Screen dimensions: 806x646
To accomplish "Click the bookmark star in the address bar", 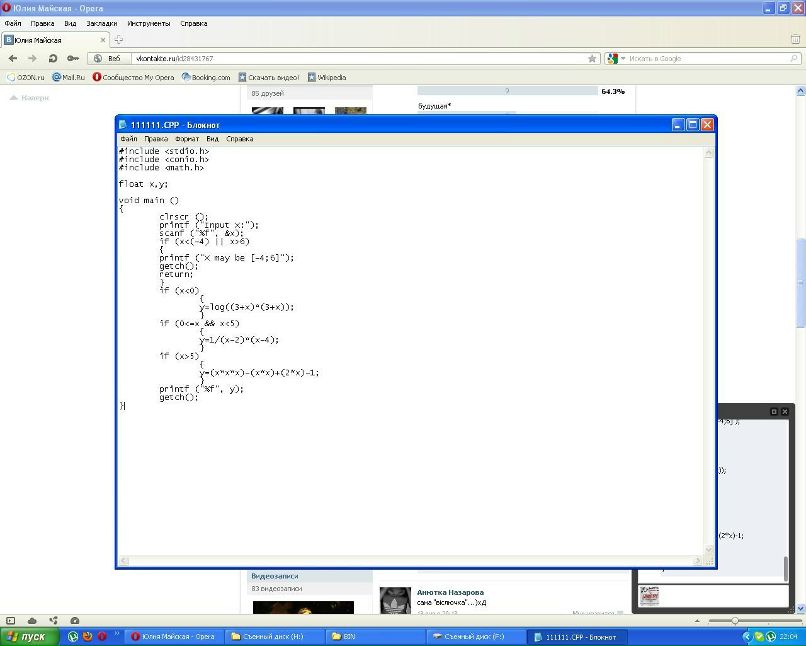I will (x=592, y=59).
